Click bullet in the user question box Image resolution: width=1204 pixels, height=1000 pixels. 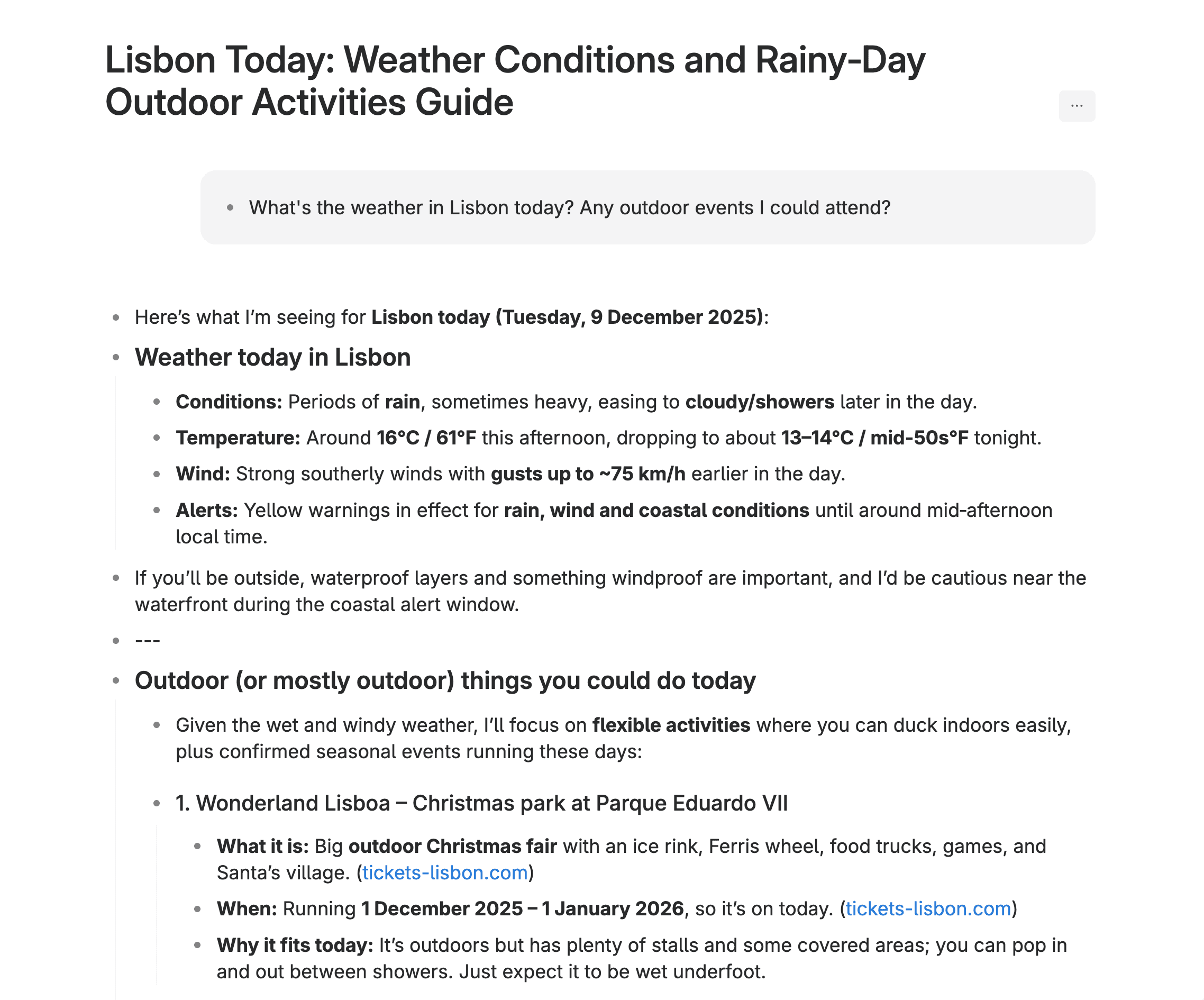pos(230,207)
